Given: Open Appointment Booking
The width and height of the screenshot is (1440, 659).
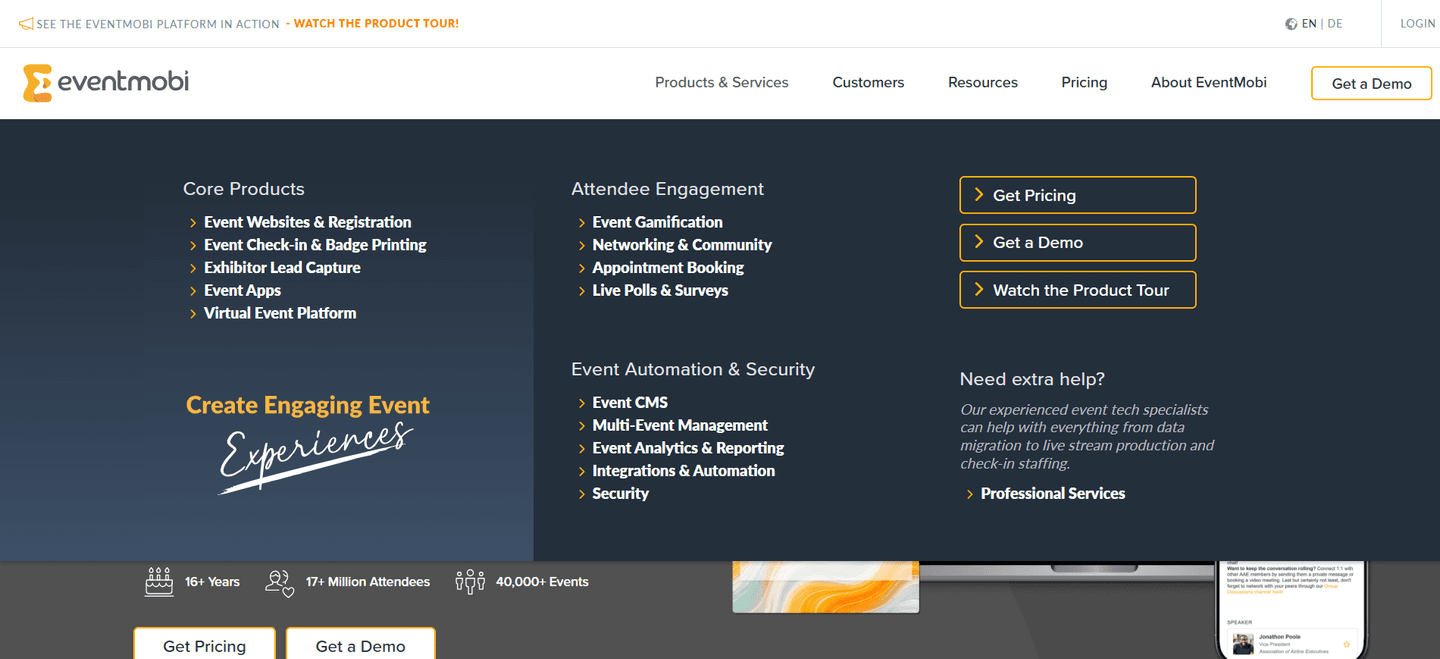Looking at the screenshot, I should (668, 268).
